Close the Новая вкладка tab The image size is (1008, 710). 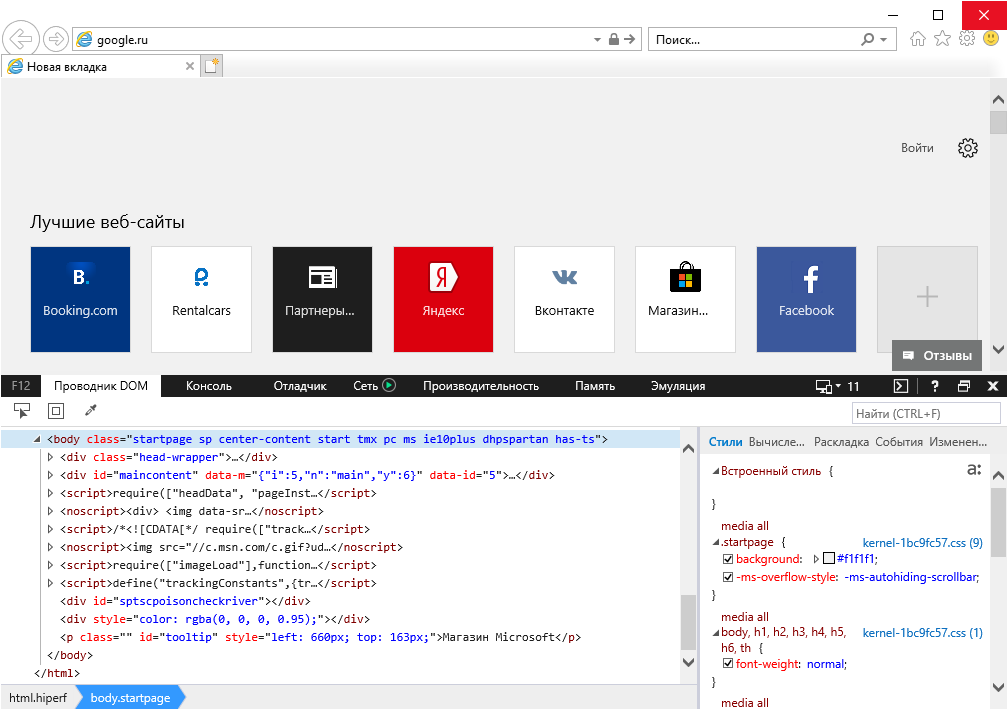point(190,66)
